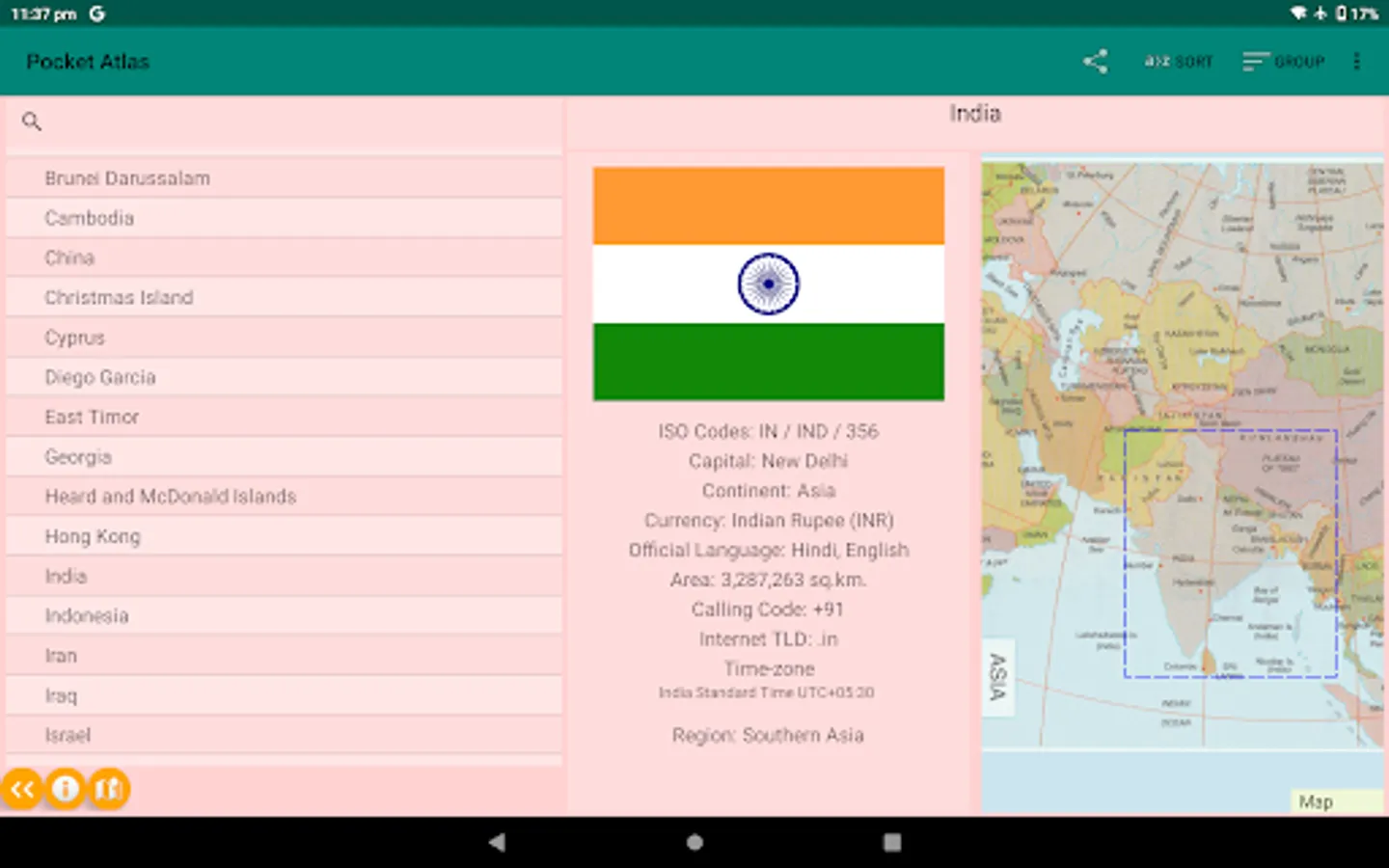
Task: Open Heard and McDonald Islands entry
Action: 285,497
